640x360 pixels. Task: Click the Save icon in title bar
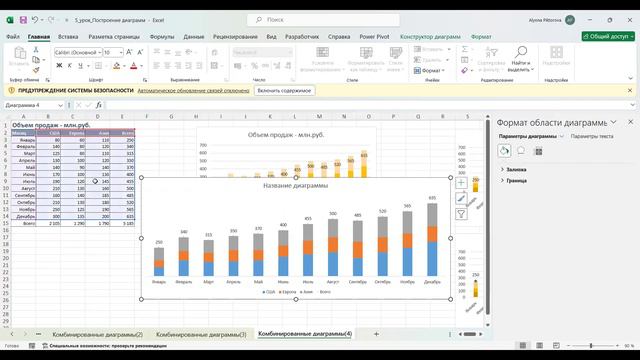(23, 20)
